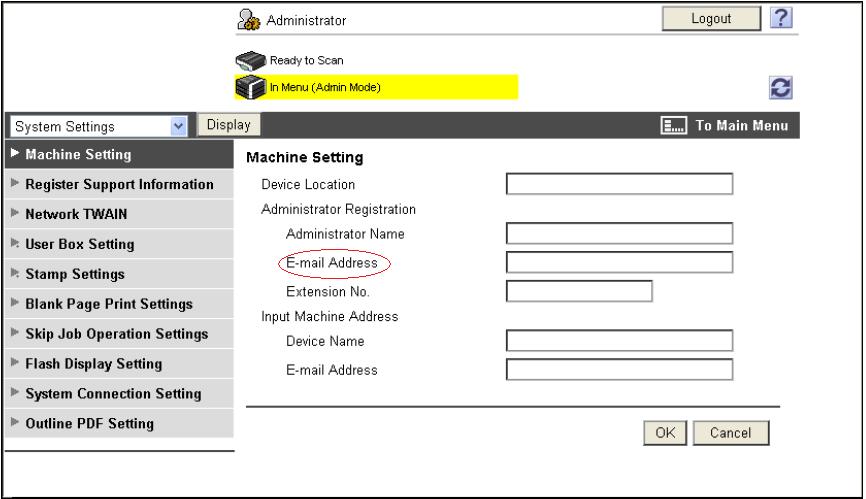This screenshot has height=499, width=866.
Task: Click the printer icon in the yellow status bar
Action: pyautogui.click(x=251, y=87)
